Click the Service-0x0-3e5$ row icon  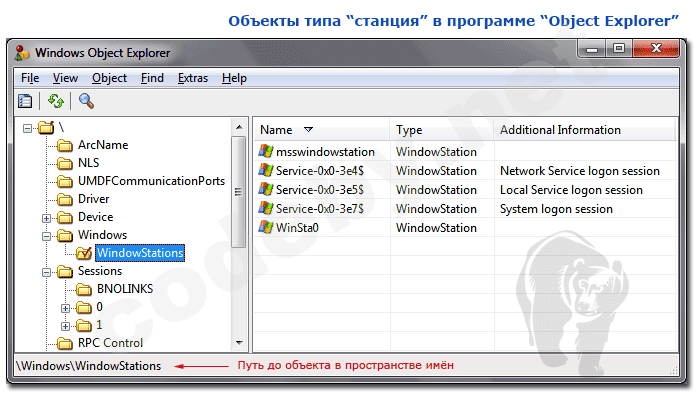[265, 189]
